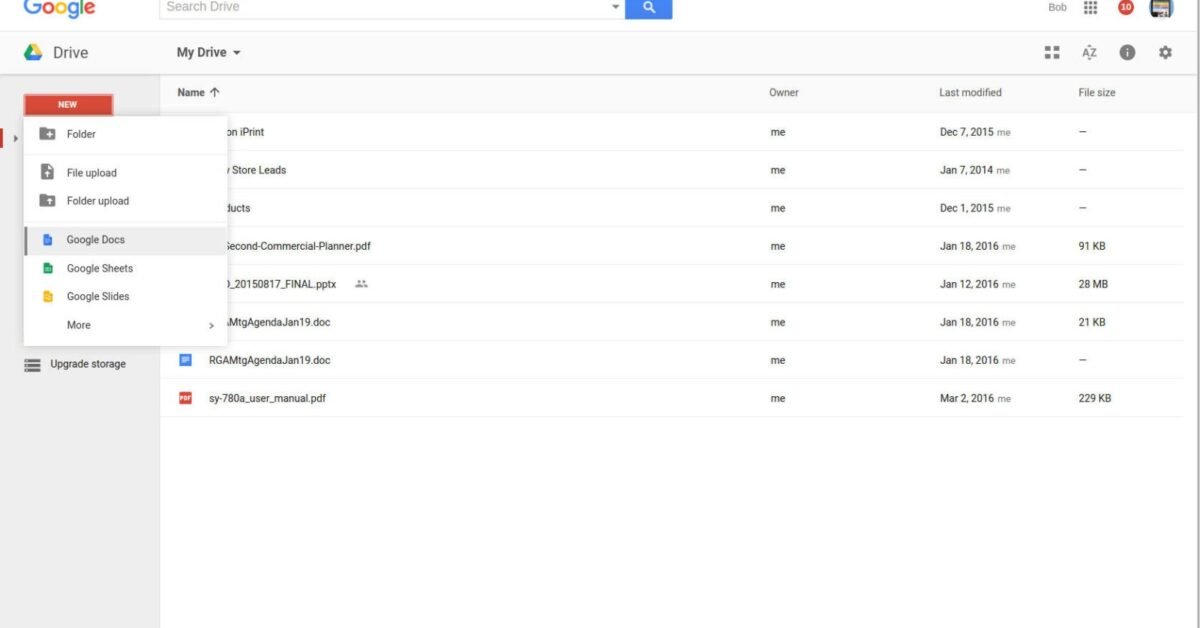The width and height of the screenshot is (1200, 628).
Task: Select Google Sheets menu entry
Action: pyautogui.click(x=125, y=268)
